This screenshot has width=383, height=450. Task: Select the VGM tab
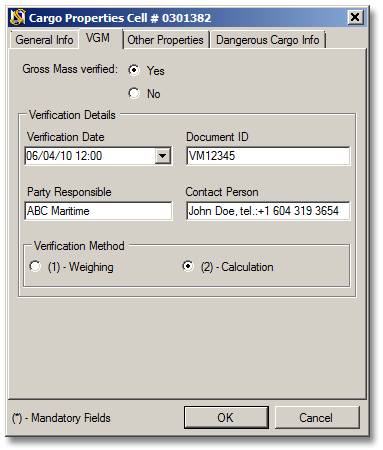[100, 38]
